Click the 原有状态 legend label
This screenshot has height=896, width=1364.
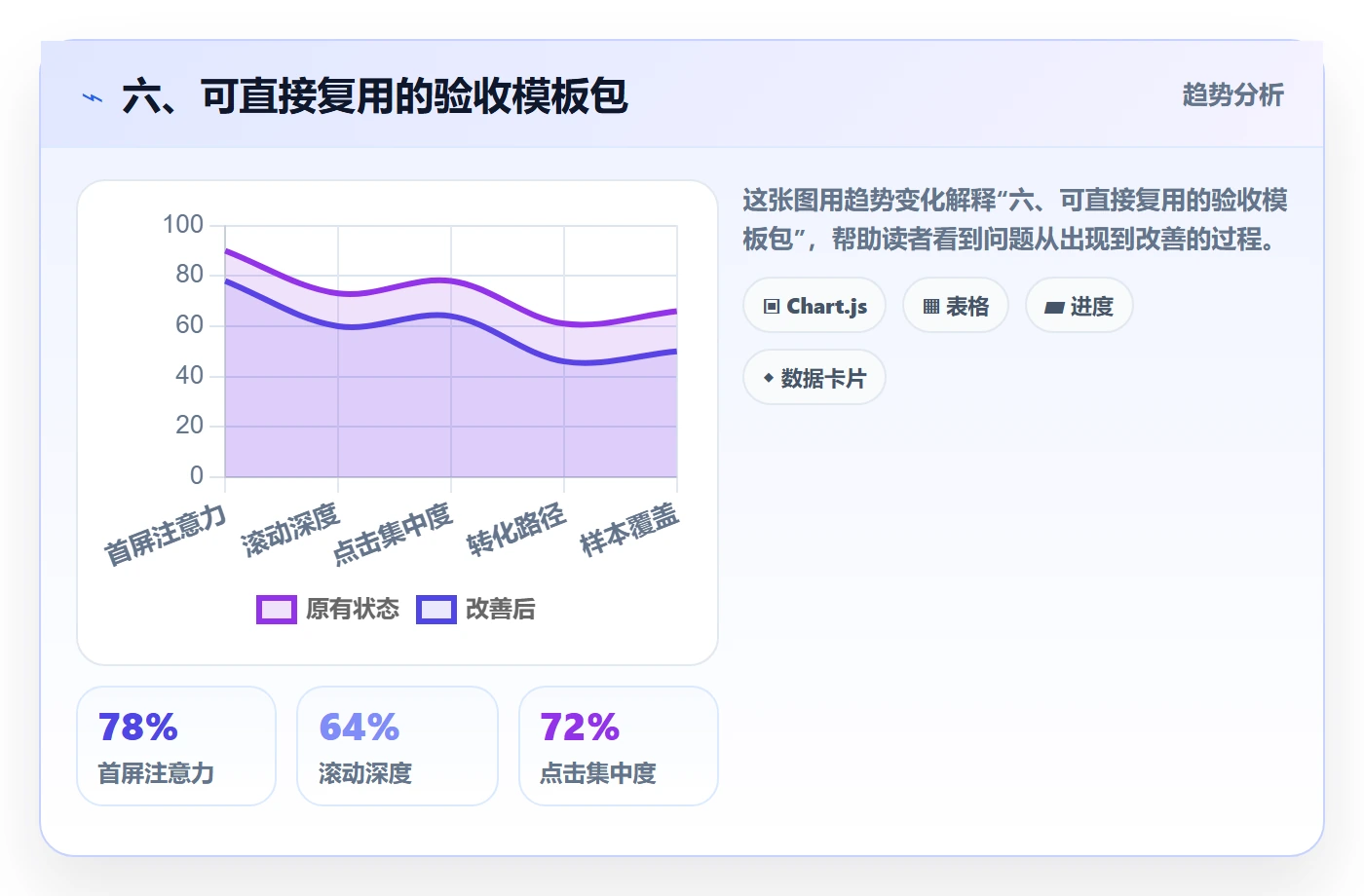pyautogui.click(x=353, y=610)
